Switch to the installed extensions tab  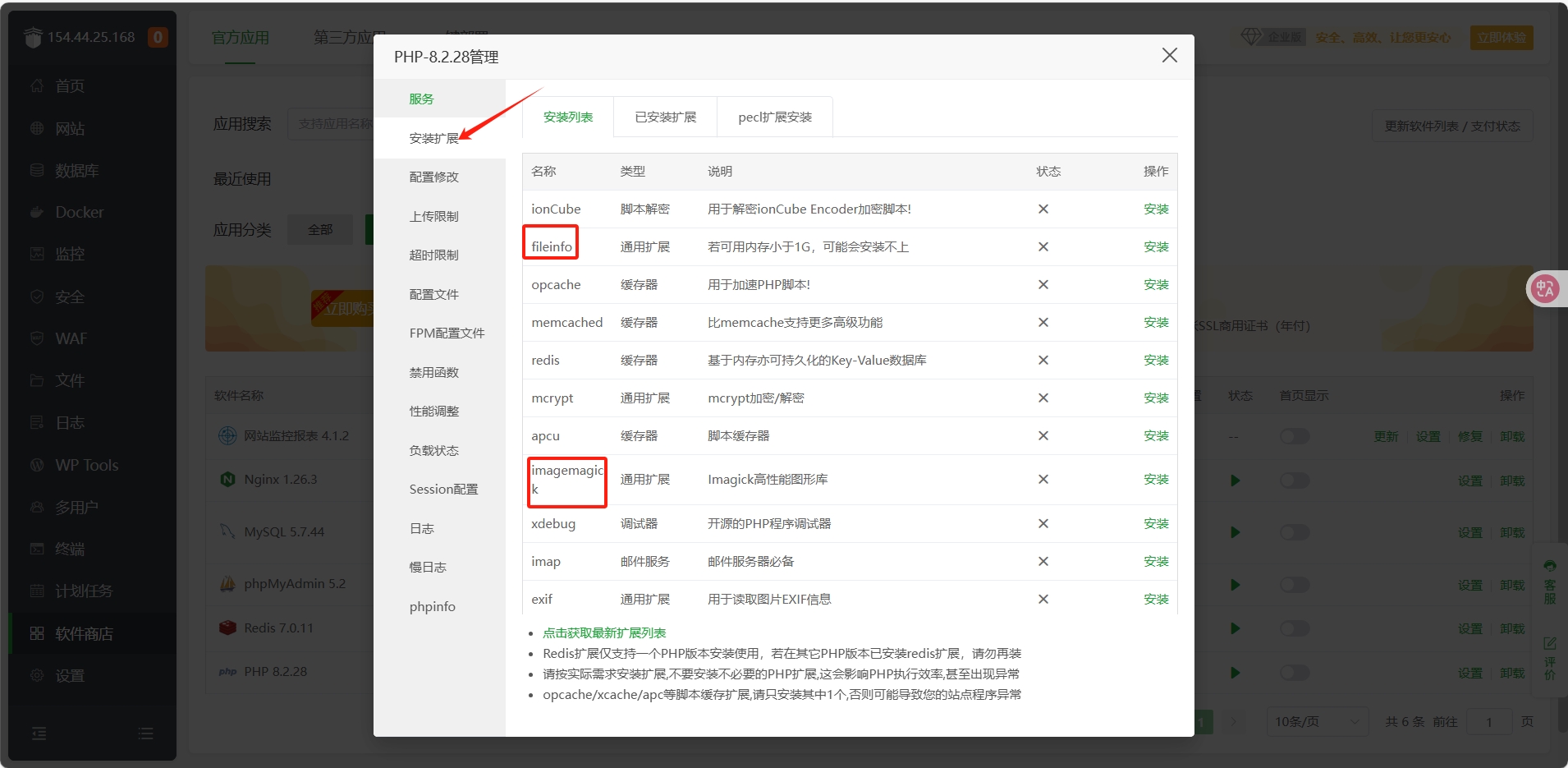[665, 117]
